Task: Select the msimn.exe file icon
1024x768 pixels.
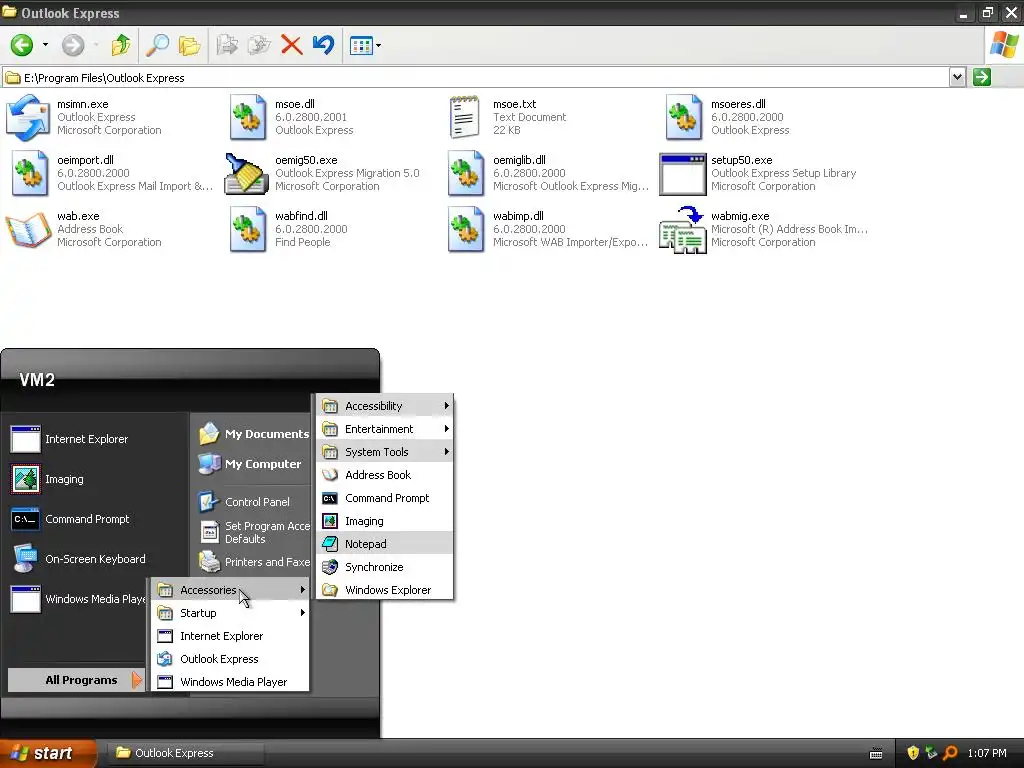Action: pos(28,118)
